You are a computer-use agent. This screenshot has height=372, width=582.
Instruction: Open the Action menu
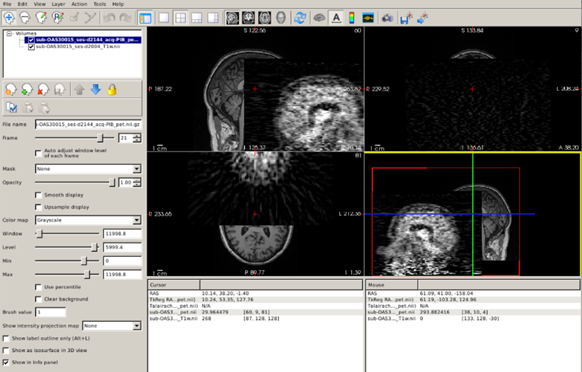coord(79,4)
